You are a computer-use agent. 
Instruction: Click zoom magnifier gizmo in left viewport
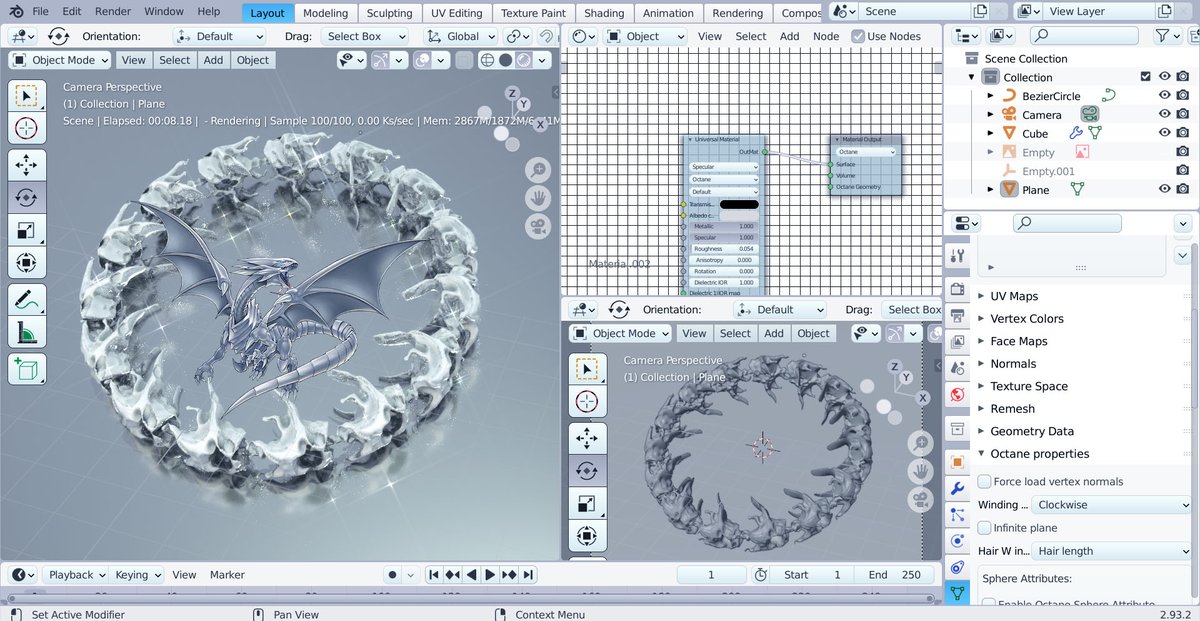(x=537, y=170)
